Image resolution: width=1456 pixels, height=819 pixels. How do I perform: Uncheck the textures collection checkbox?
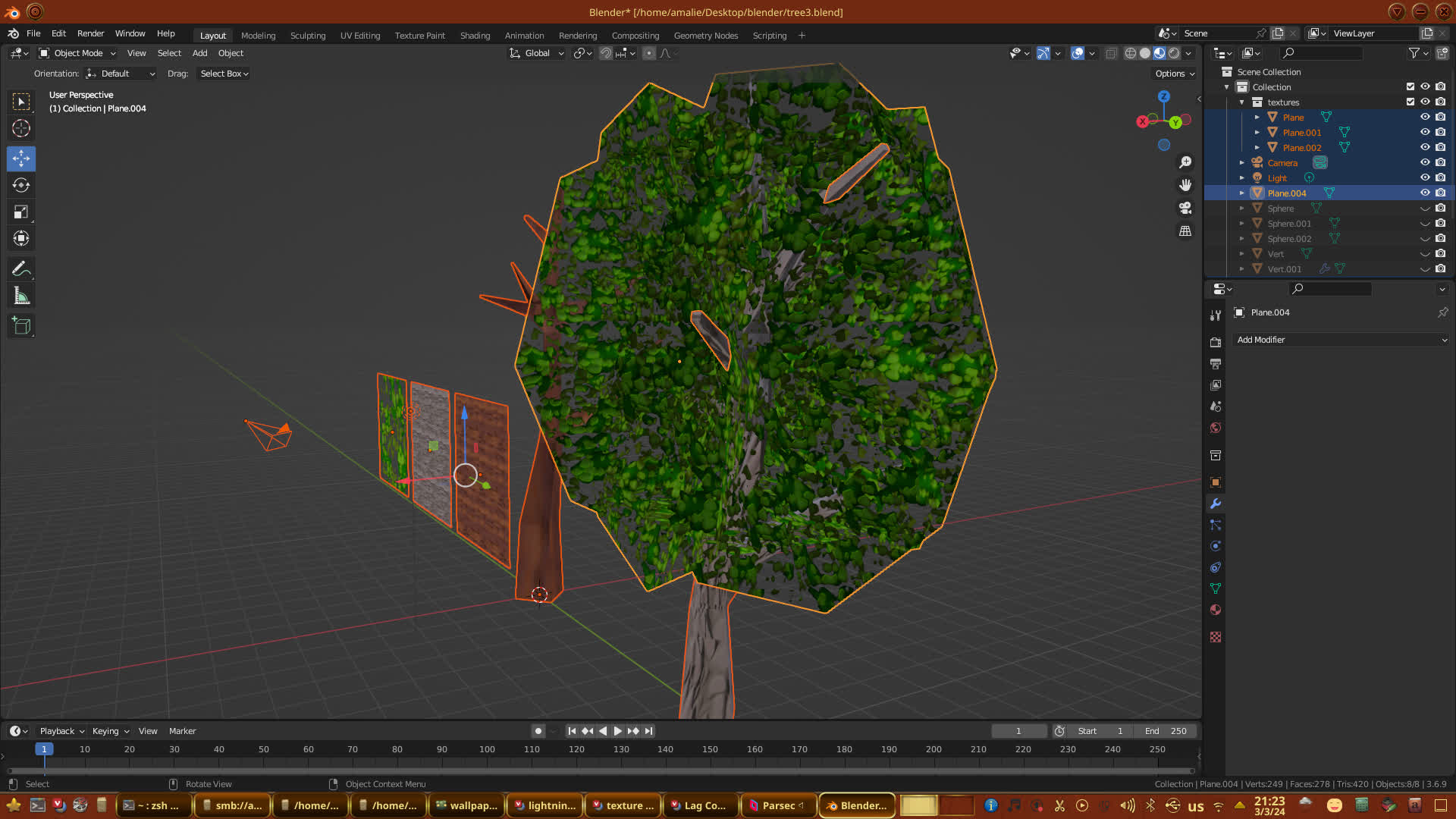(x=1410, y=102)
